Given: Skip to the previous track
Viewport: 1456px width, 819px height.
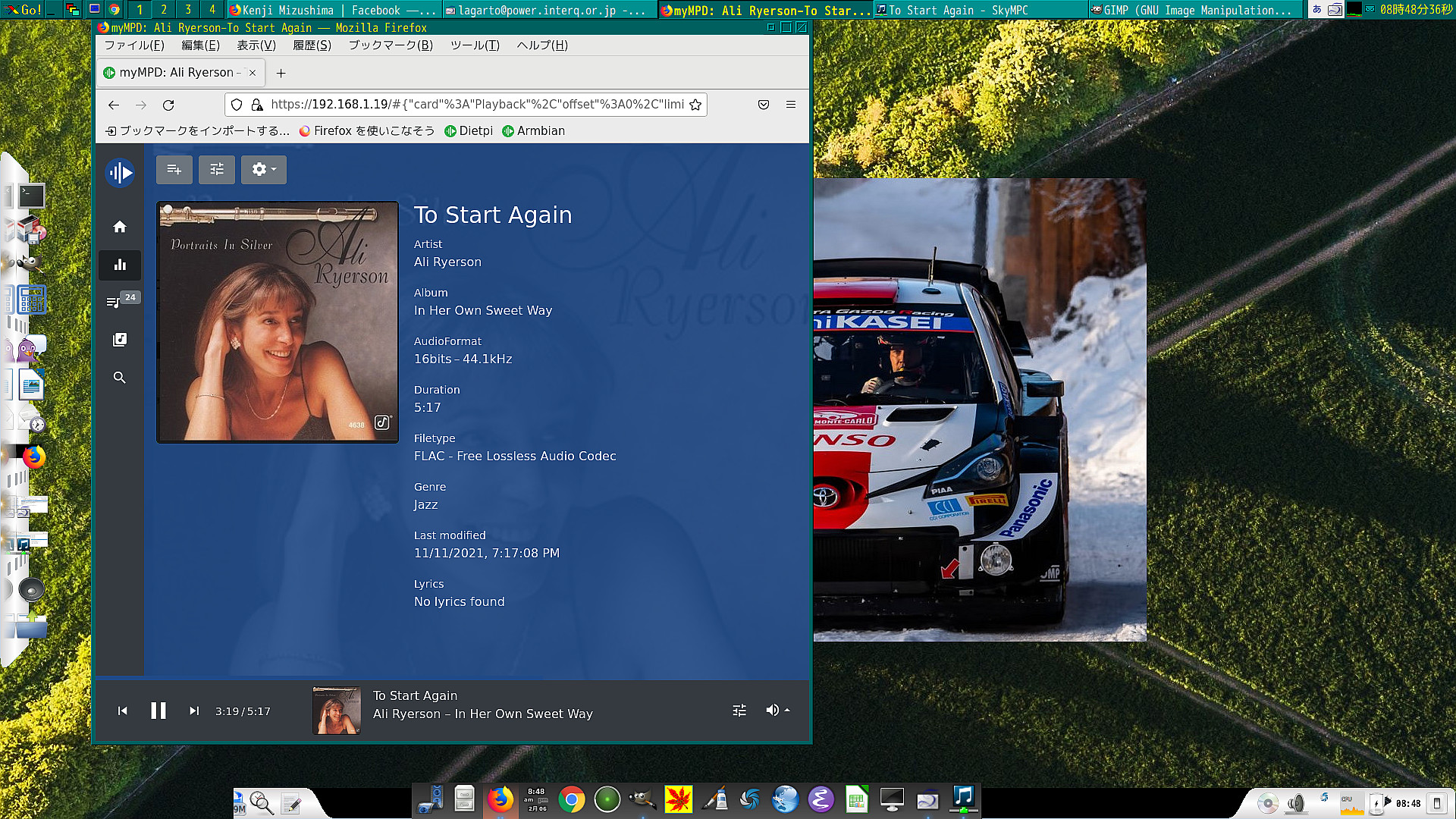Looking at the screenshot, I should (123, 711).
